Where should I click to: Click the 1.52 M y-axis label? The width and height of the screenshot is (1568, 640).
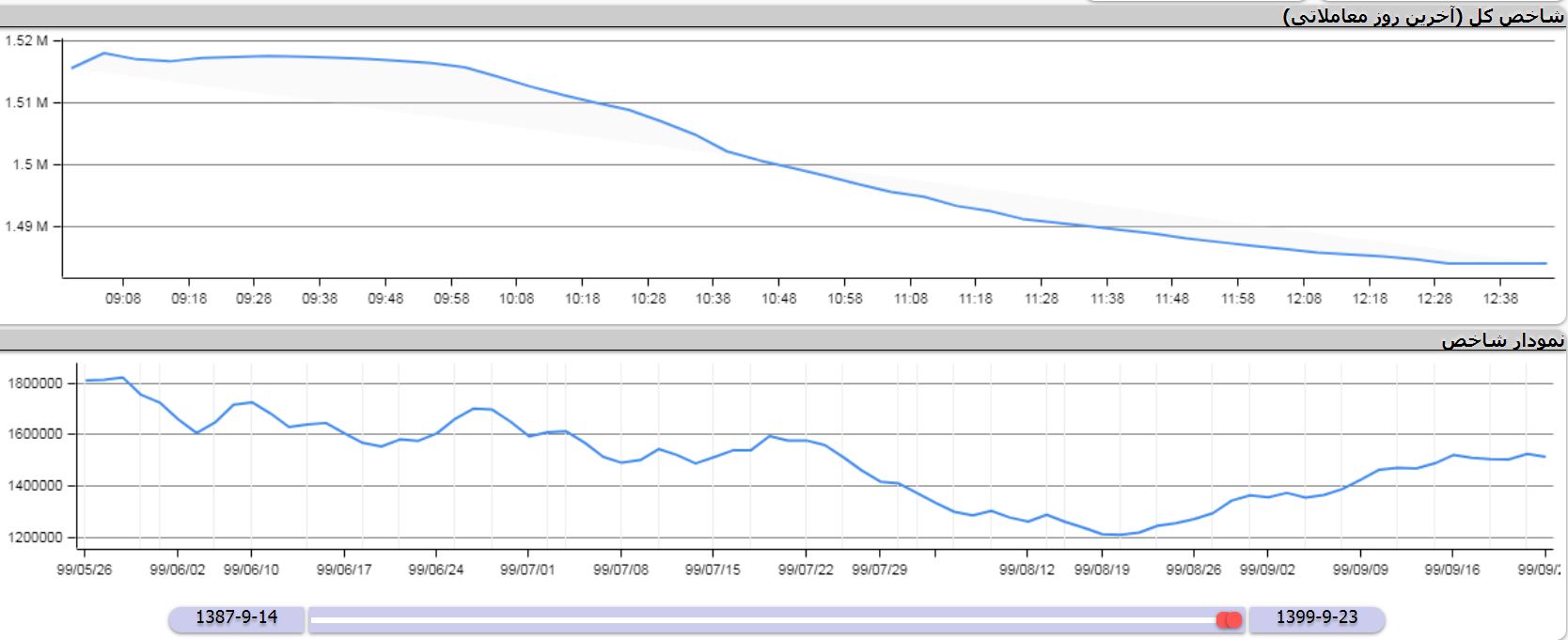click(25, 41)
